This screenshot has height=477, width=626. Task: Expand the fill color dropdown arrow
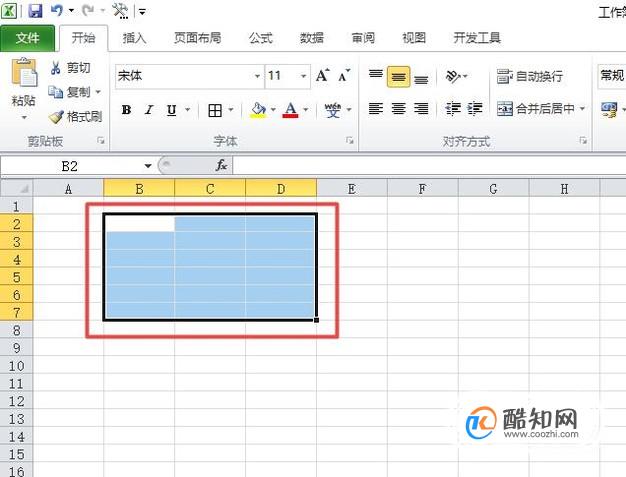pos(273,110)
